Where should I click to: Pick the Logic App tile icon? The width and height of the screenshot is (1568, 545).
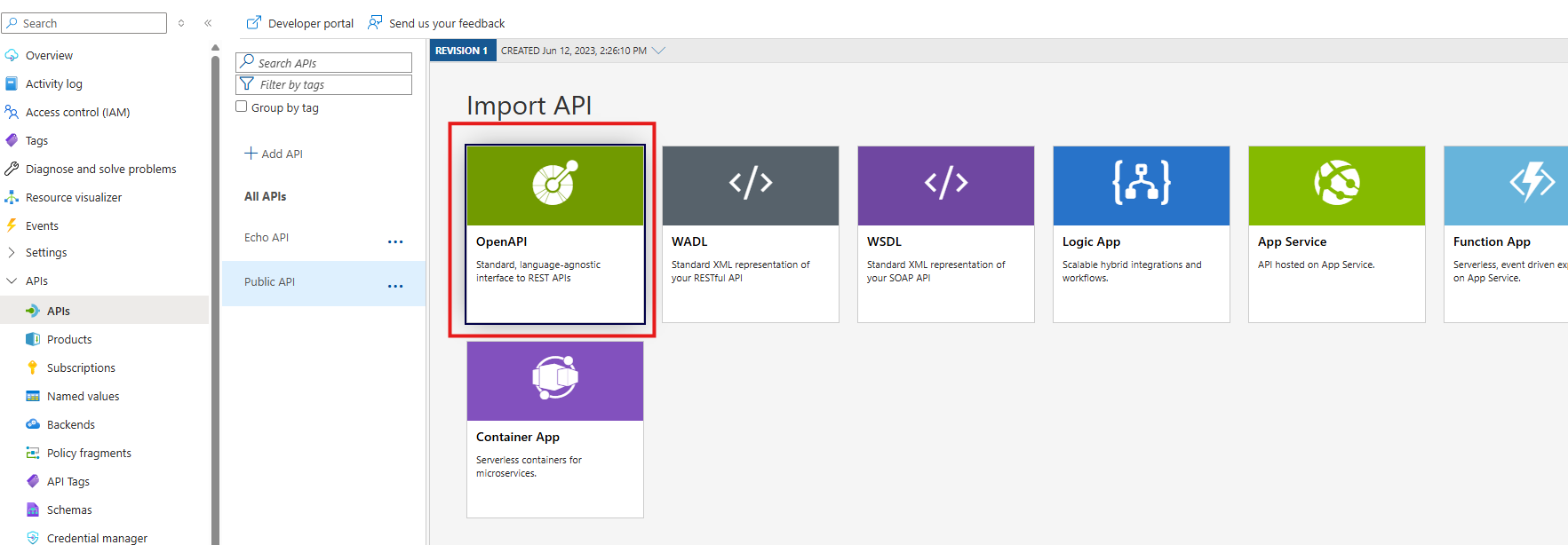tap(1141, 184)
